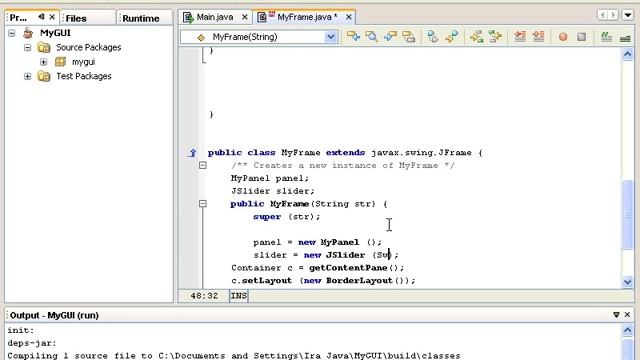Click the editor scrollbar up arrow
Screen dimensions: 640x360
coord(628,54)
